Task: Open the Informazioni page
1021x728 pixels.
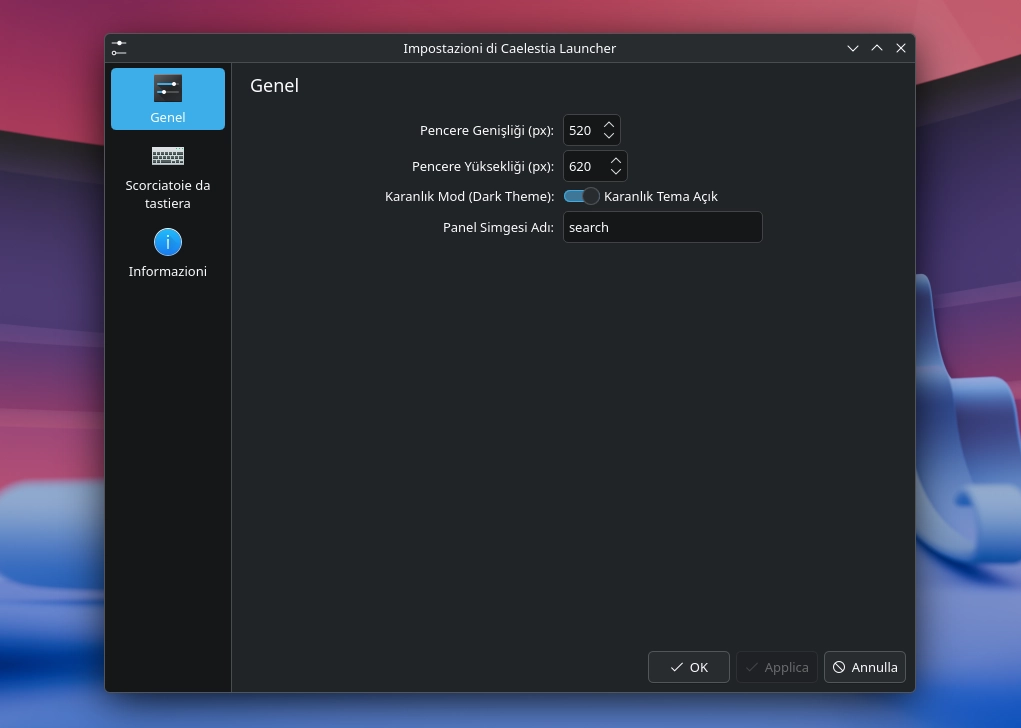Action: click(x=167, y=254)
